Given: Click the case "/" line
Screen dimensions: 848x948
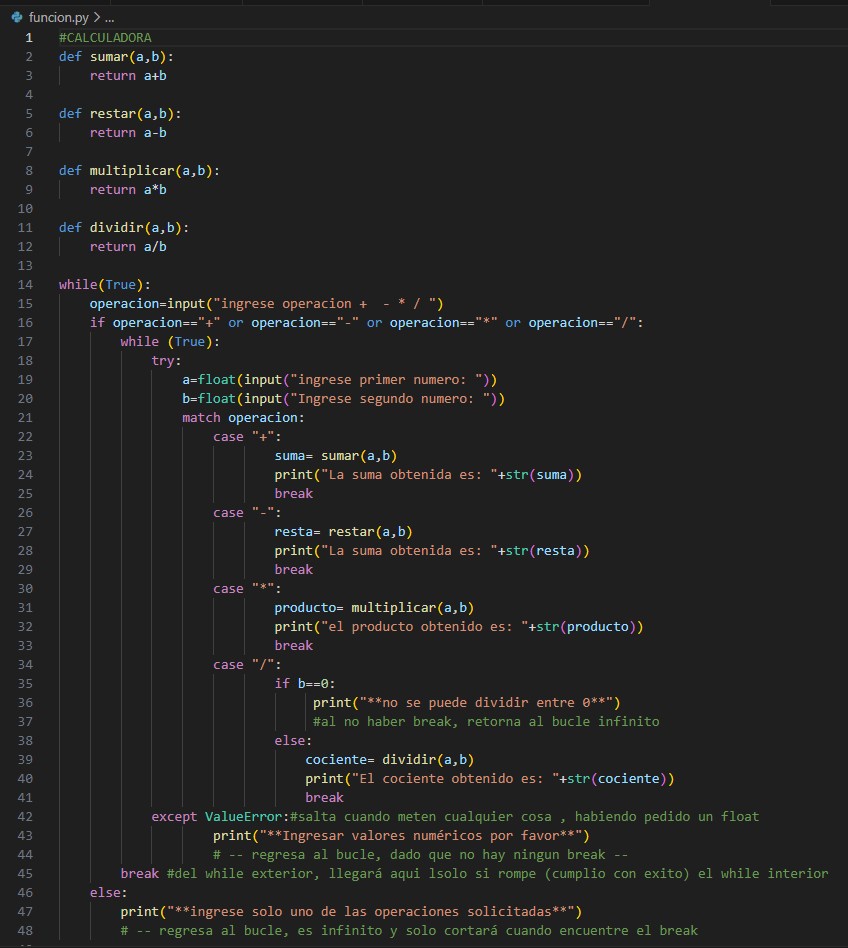Looking at the screenshot, I should point(247,664).
